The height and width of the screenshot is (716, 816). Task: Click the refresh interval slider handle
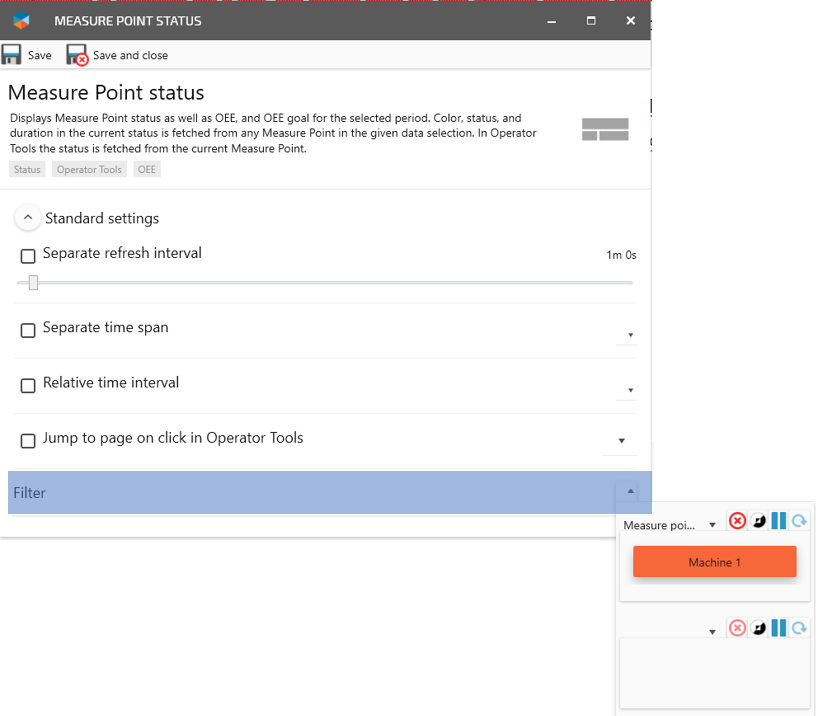point(33,283)
